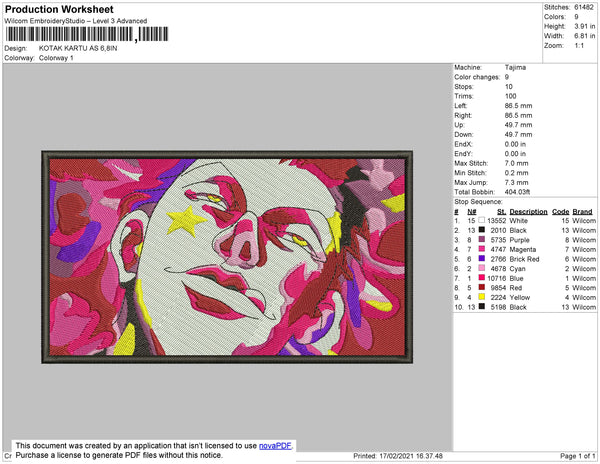Click the Max Jump value '7.3 mm'
The image size is (600, 464).
coord(516,182)
